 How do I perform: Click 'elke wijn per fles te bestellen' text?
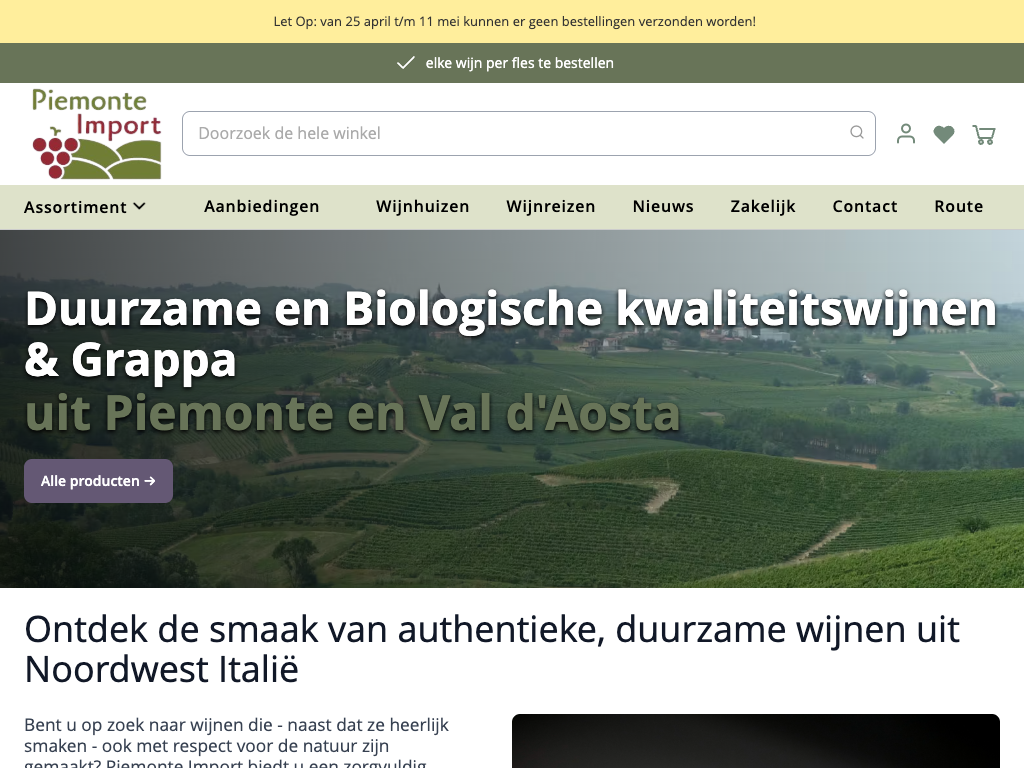(x=519, y=63)
